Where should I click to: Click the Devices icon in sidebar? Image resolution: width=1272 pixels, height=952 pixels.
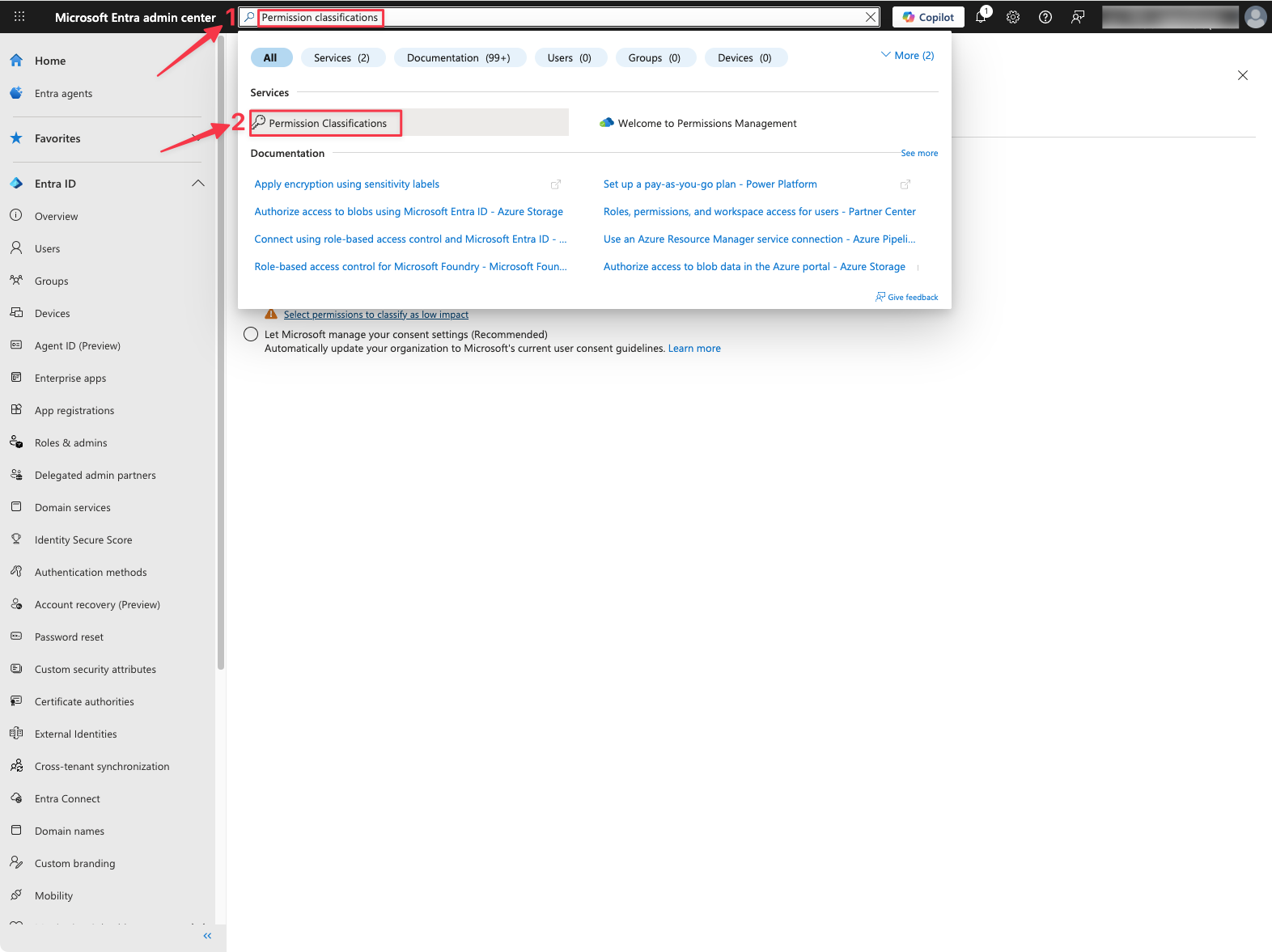click(16, 313)
